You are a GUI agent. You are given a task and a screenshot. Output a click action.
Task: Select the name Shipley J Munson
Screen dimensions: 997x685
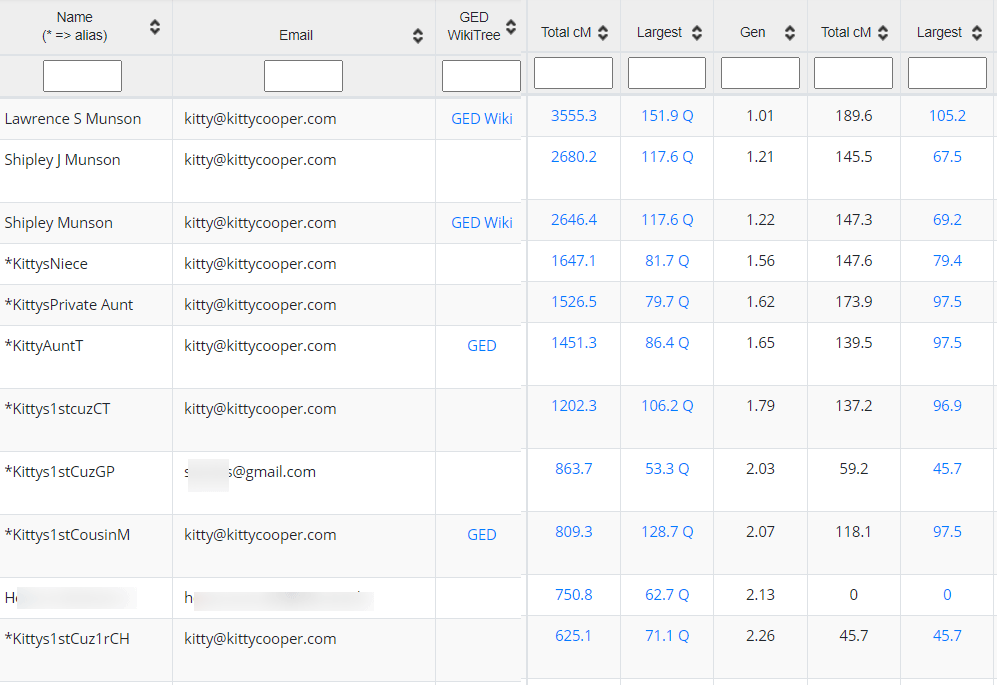coord(62,160)
